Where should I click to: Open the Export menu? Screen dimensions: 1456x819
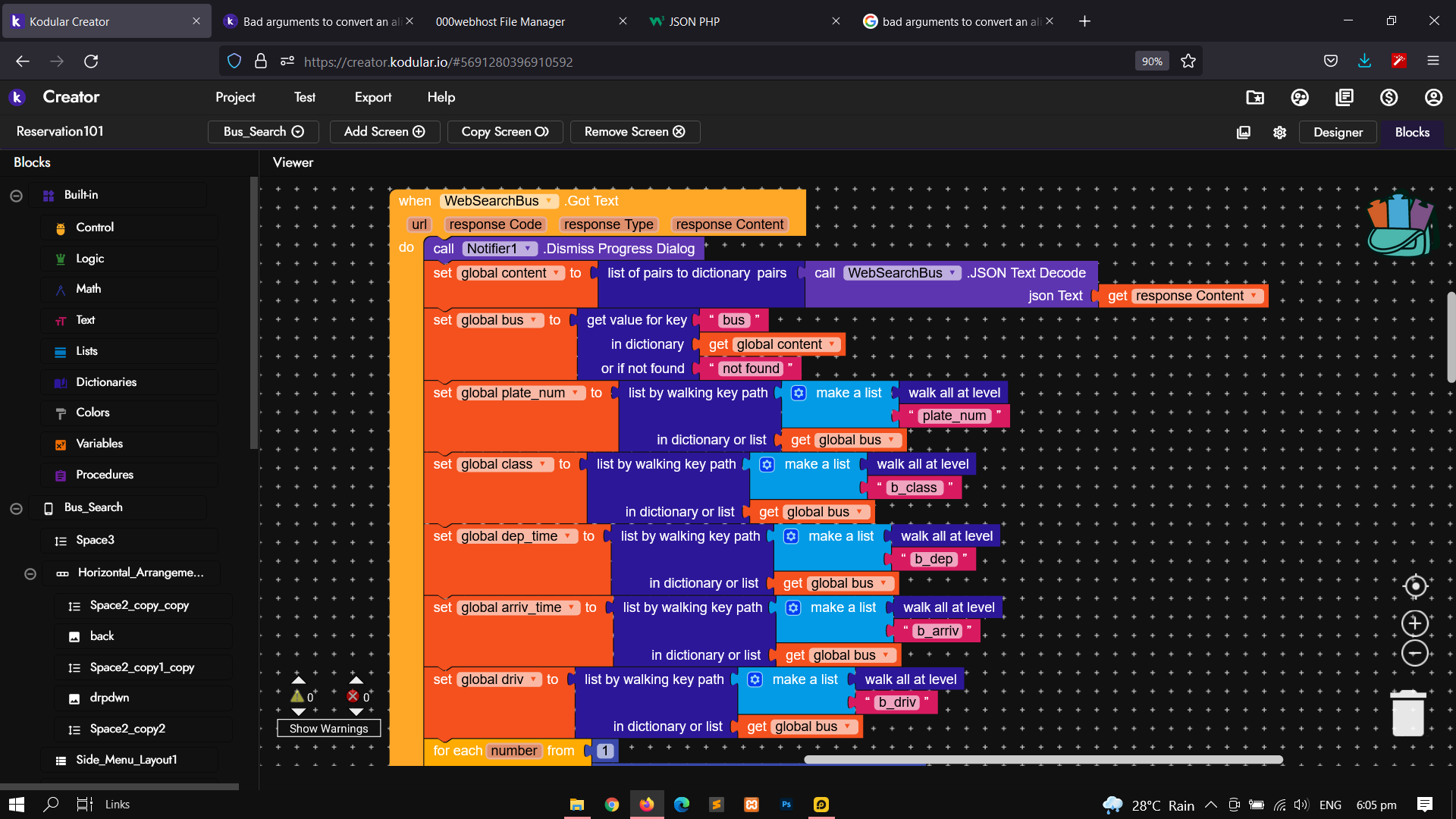point(372,97)
